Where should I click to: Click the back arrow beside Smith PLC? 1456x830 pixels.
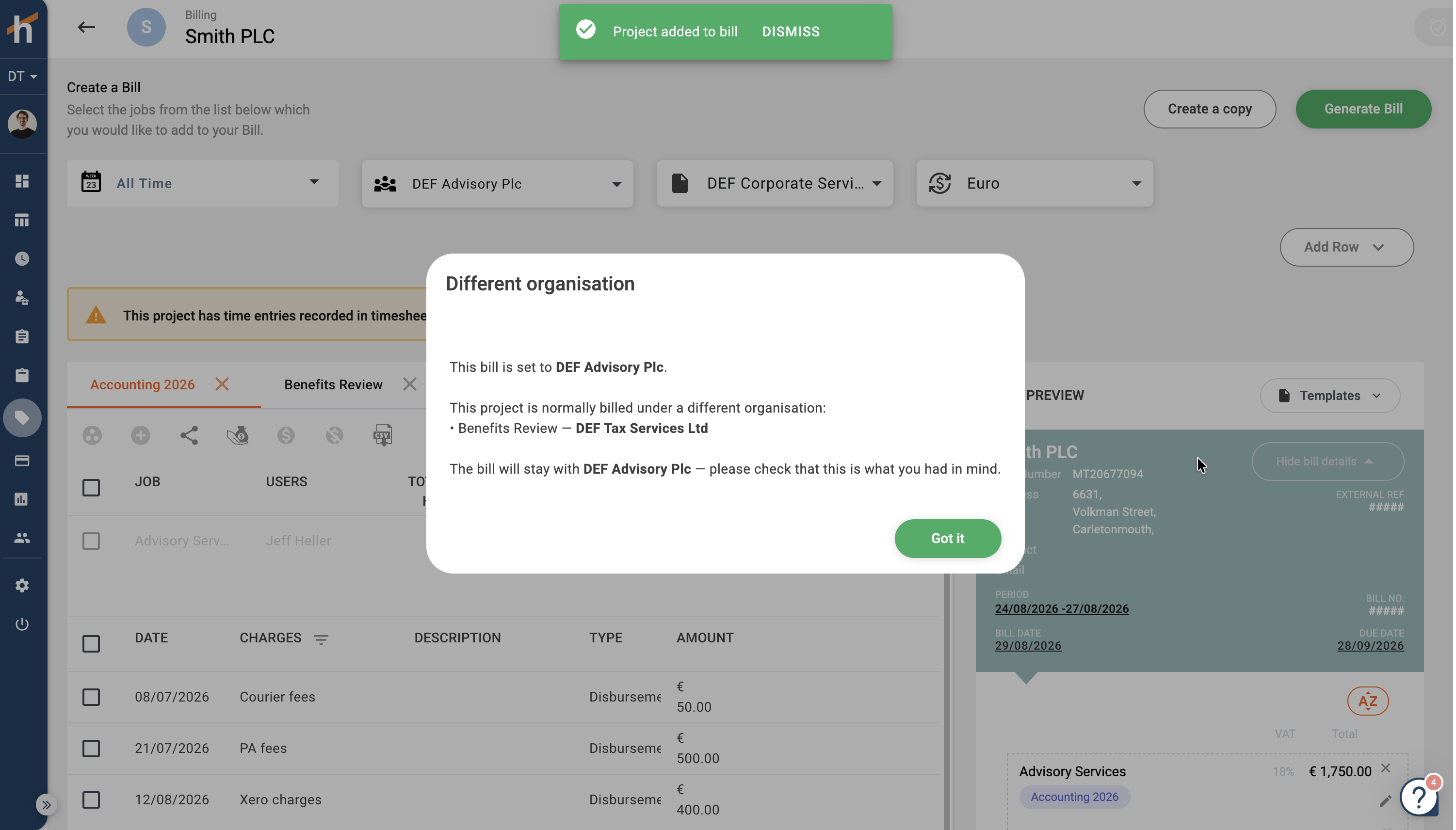86,27
